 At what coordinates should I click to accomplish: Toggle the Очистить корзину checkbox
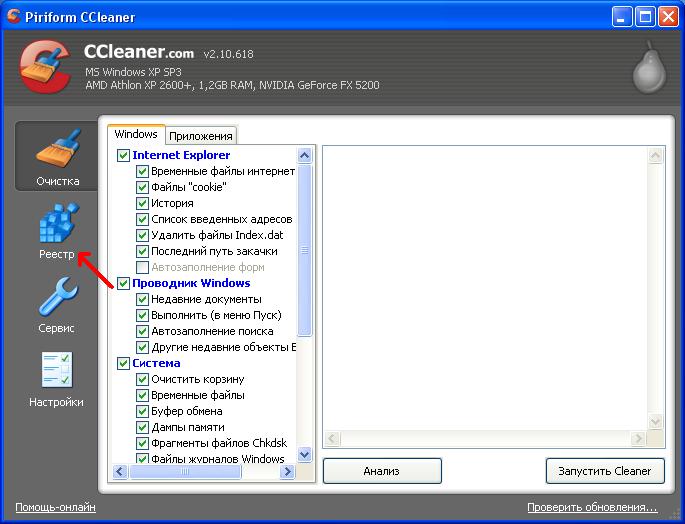coord(143,379)
